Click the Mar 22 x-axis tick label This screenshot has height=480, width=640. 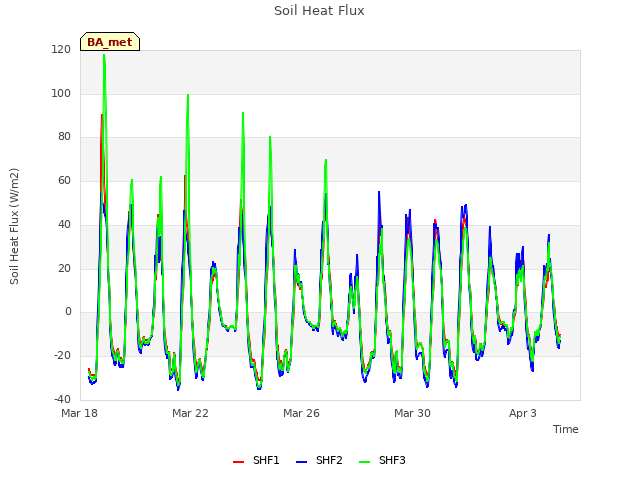pyautogui.click(x=190, y=413)
